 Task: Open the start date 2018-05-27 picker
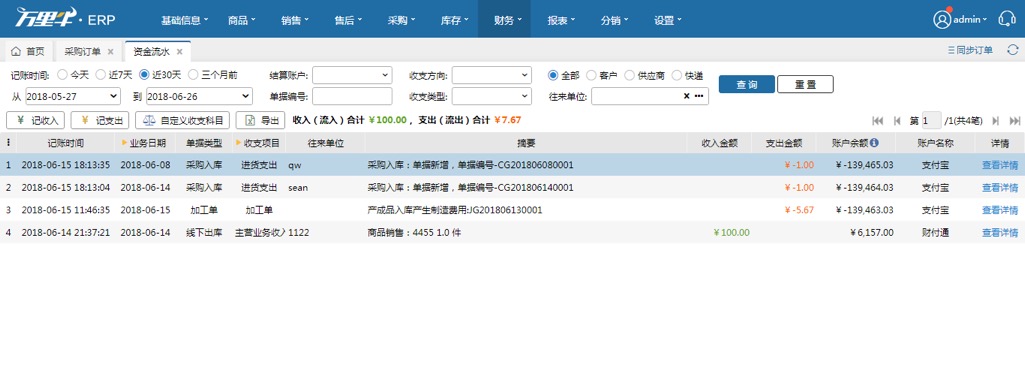coord(73,96)
